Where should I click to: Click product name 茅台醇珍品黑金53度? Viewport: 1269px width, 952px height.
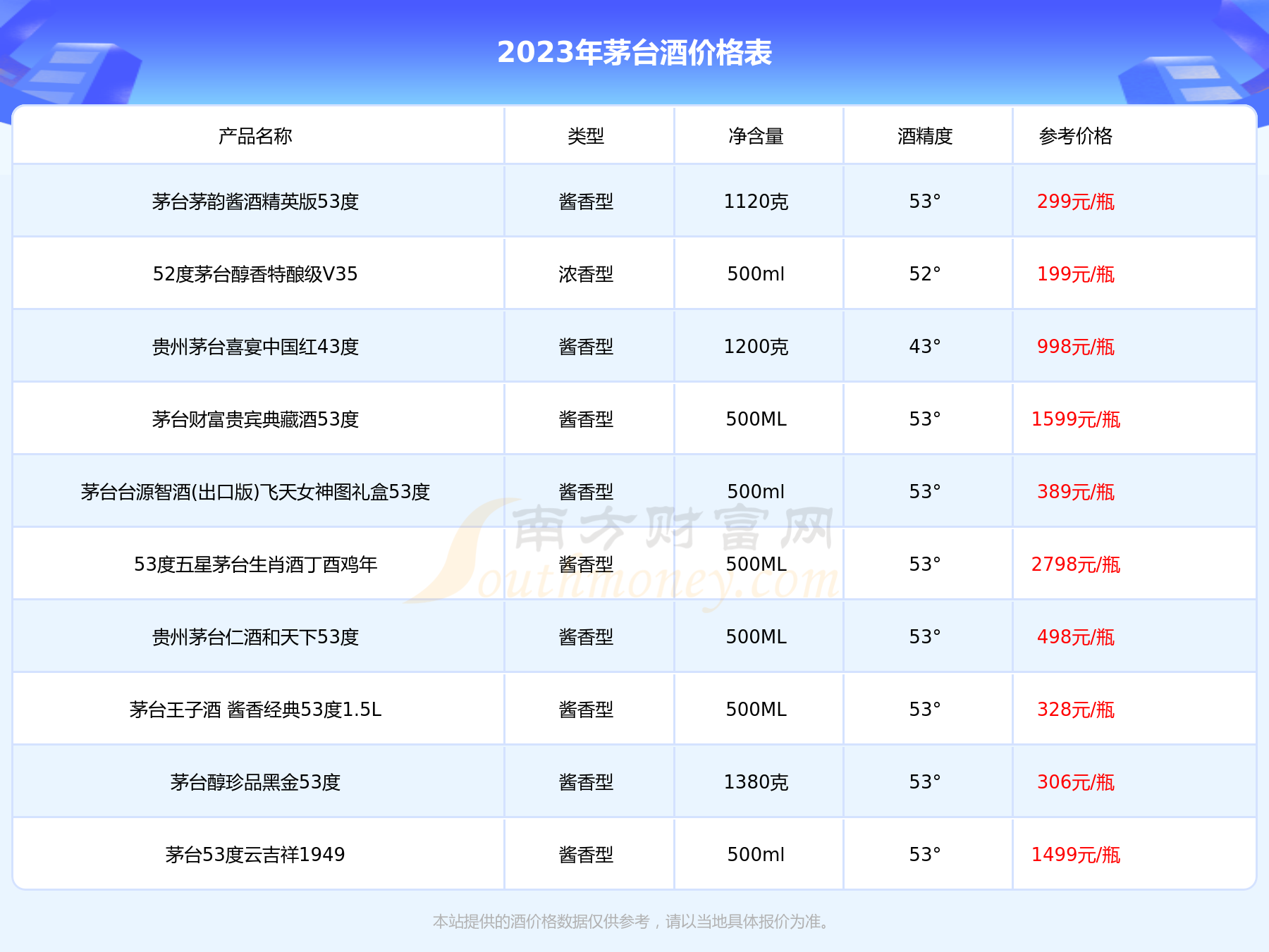(x=256, y=782)
